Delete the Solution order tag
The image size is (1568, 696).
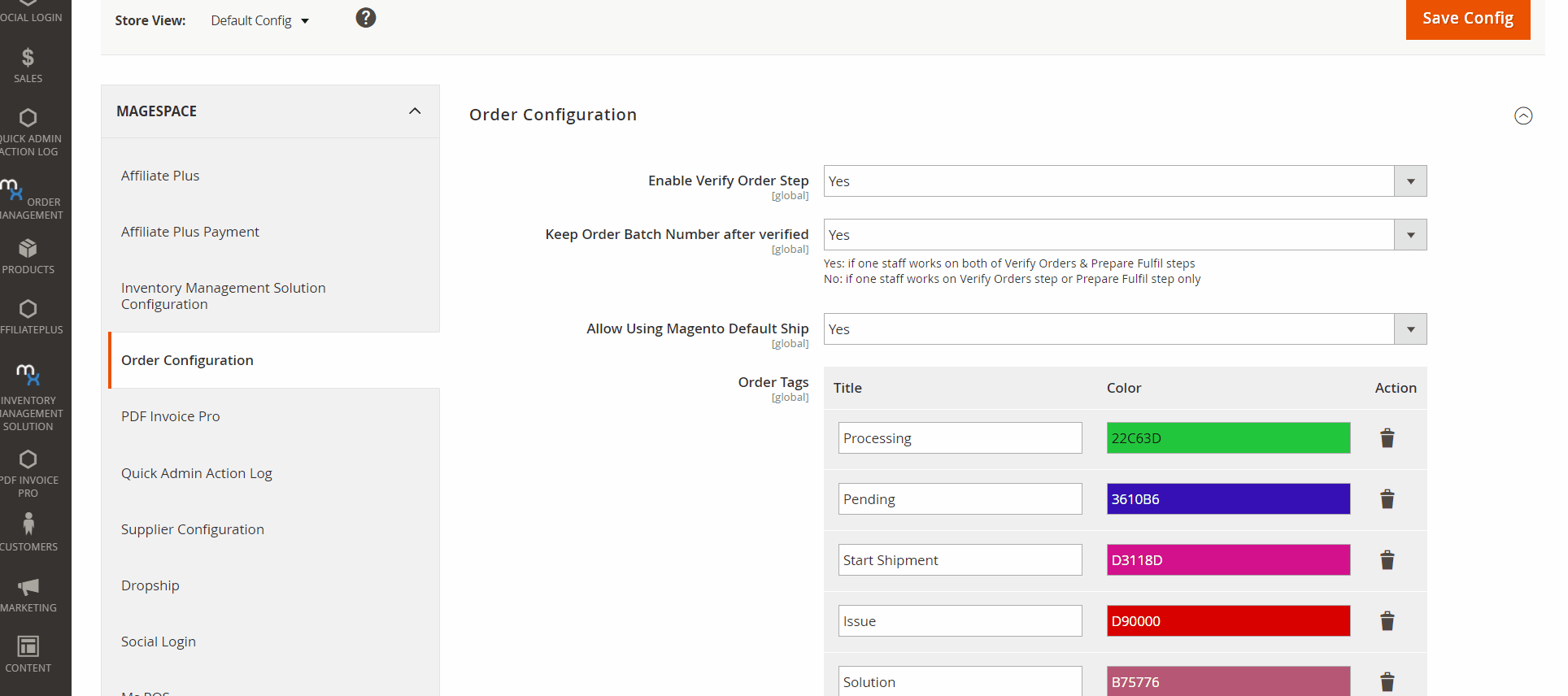(x=1387, y=681)
